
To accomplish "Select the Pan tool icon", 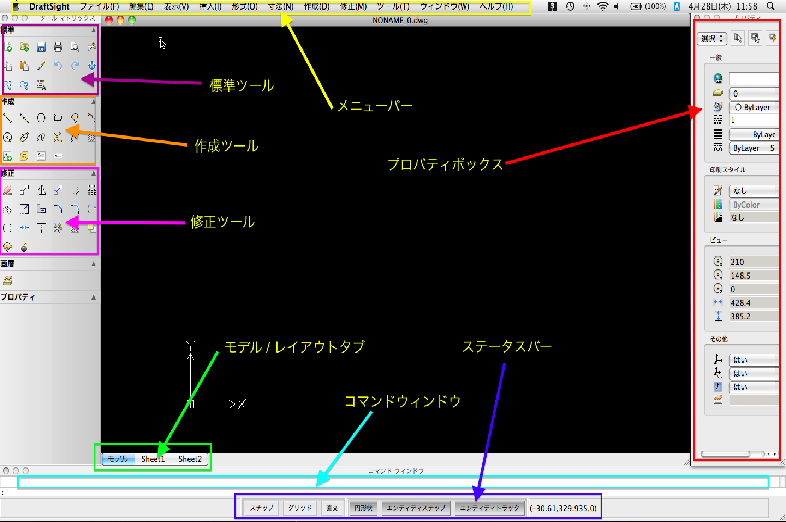I will coord(91,66).
